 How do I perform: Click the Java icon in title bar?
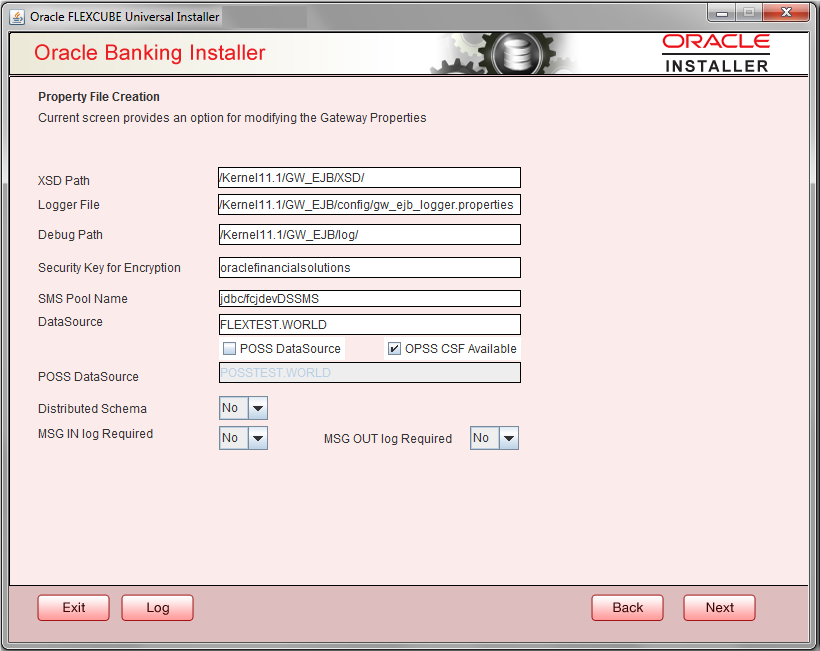tap(17, 17)
